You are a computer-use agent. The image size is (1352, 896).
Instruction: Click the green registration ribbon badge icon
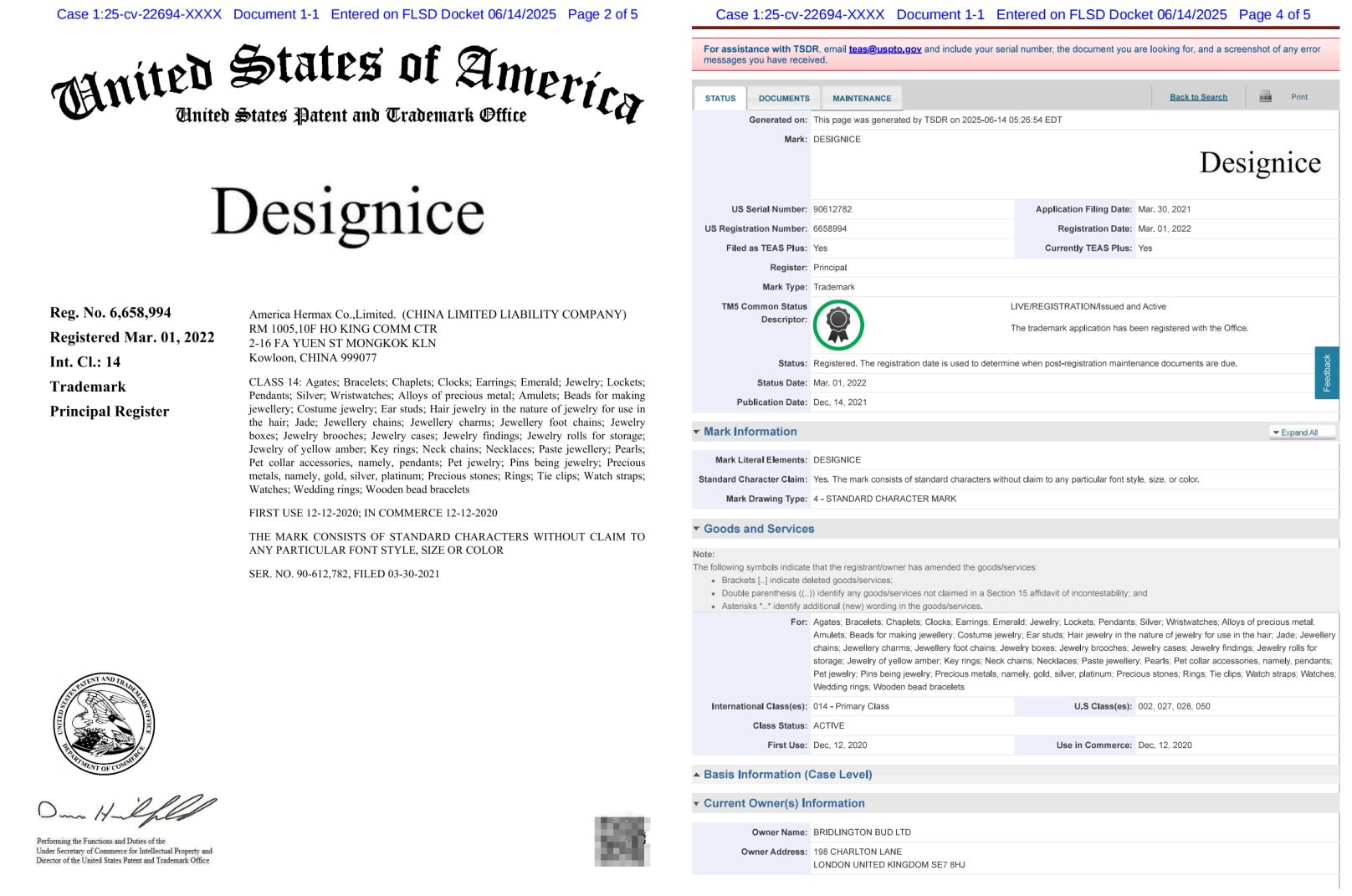coord(837,325)
